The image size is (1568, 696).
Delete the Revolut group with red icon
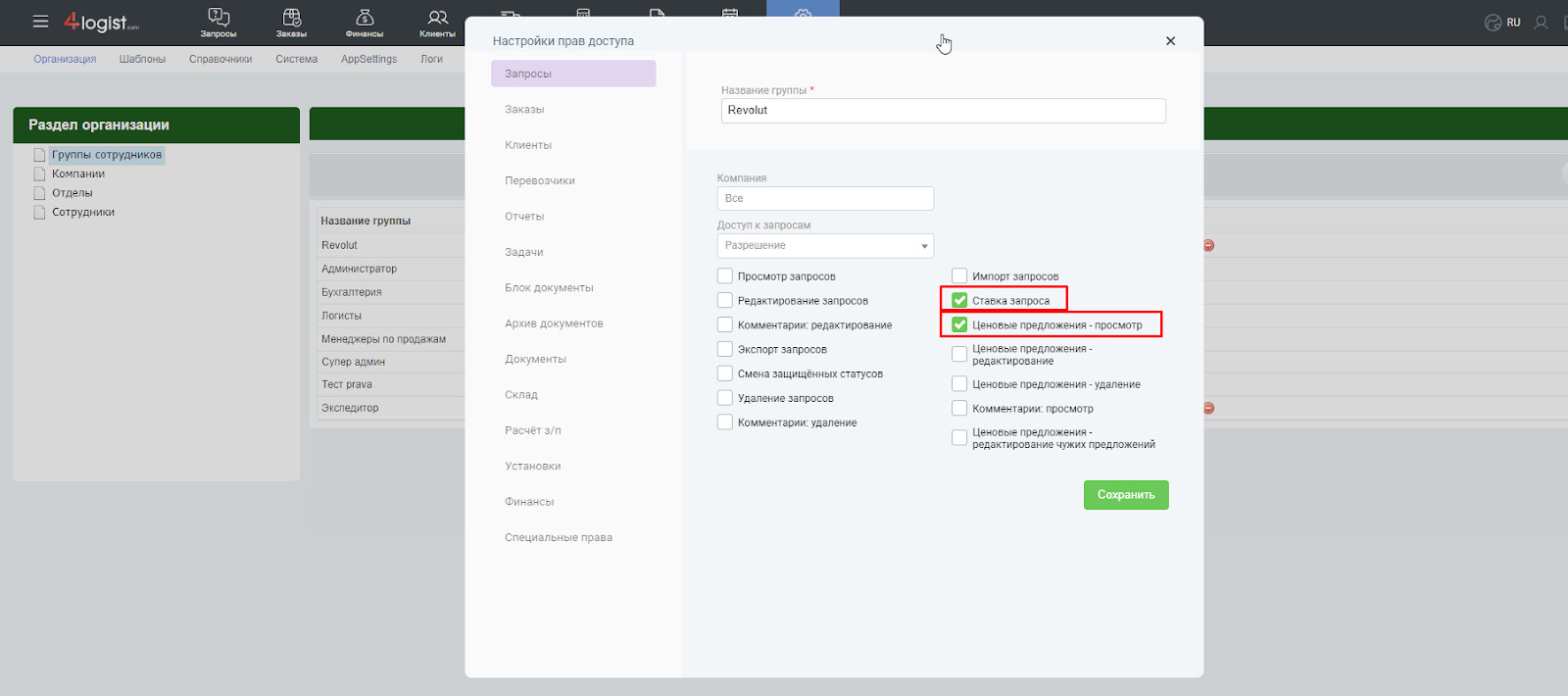[x=1208, y=245]
